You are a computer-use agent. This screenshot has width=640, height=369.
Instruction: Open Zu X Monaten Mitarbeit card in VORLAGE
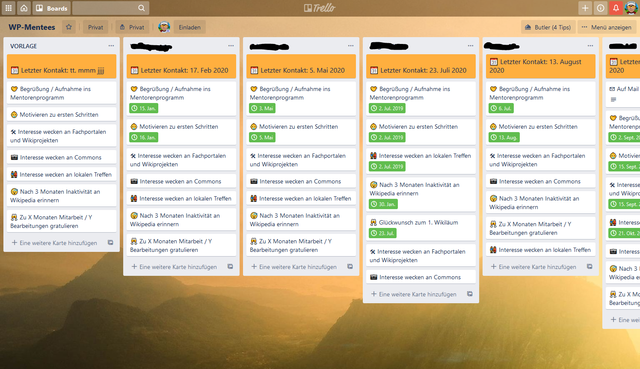(x=62, y=221)
